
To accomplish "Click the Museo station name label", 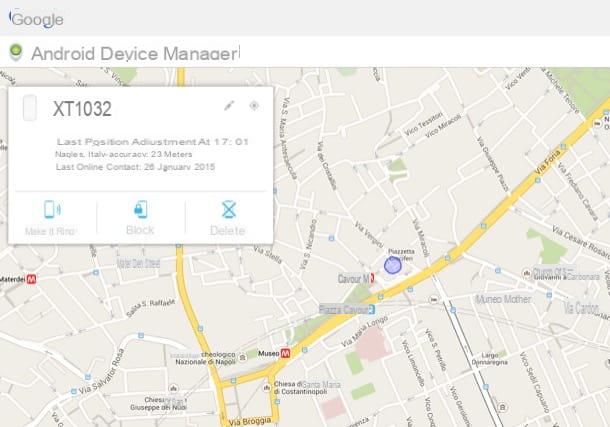I will click(x=269, y=353).
